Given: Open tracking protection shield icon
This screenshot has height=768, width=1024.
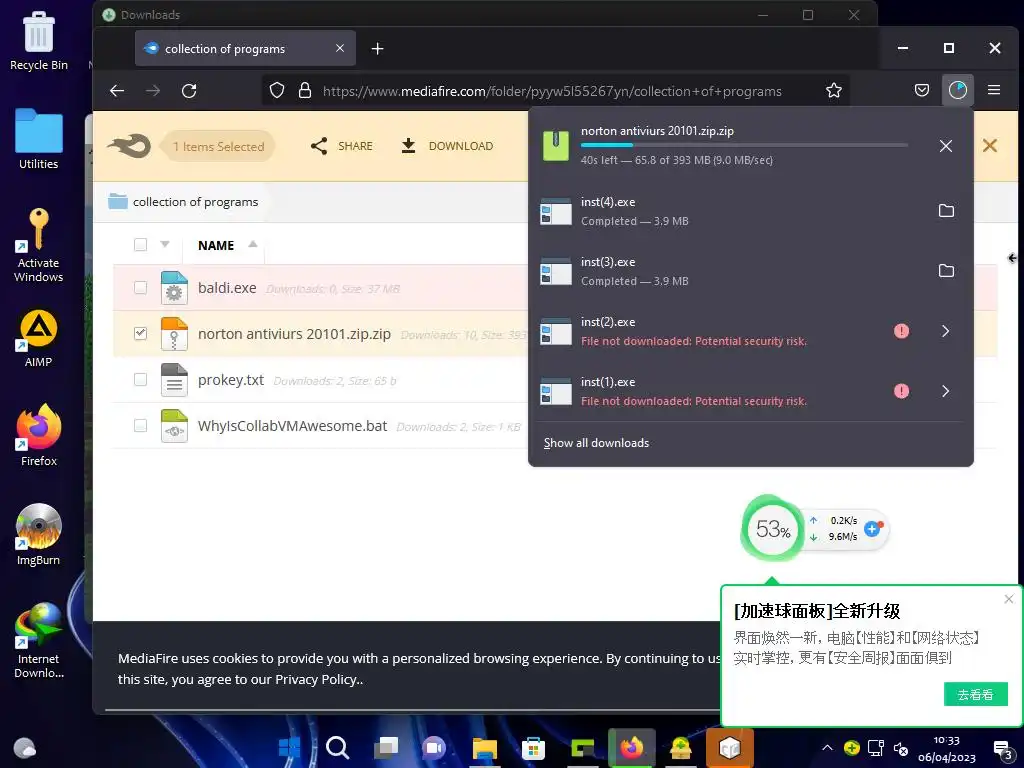Looking at the screenshot, I should point(277,91).
